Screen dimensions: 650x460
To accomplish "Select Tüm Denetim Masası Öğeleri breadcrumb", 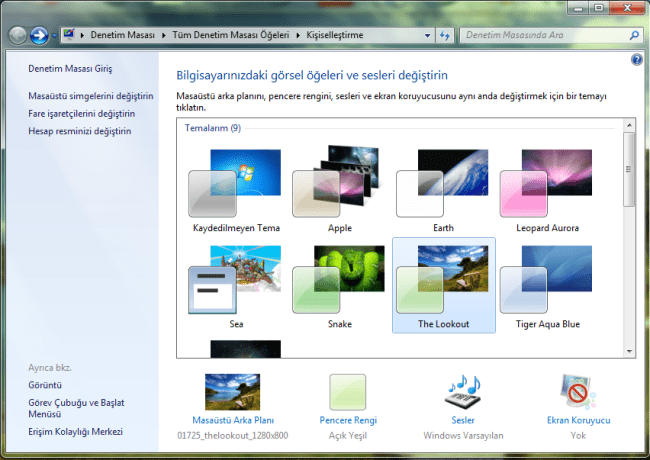I will 231,35.
